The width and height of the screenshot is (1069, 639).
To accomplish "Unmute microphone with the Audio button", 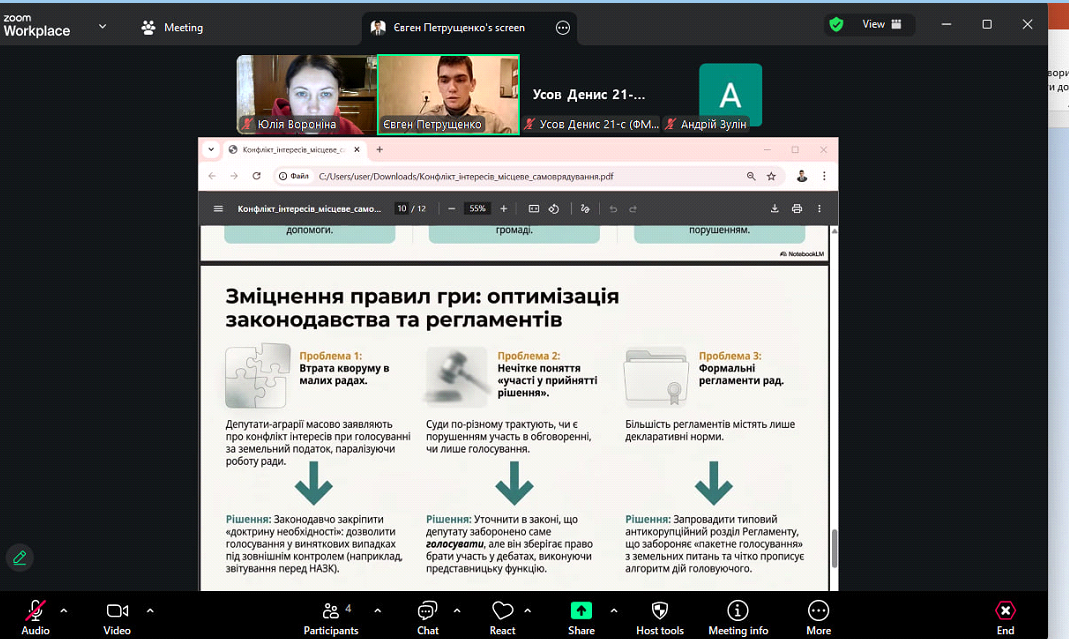I will [x=35, y=617].
